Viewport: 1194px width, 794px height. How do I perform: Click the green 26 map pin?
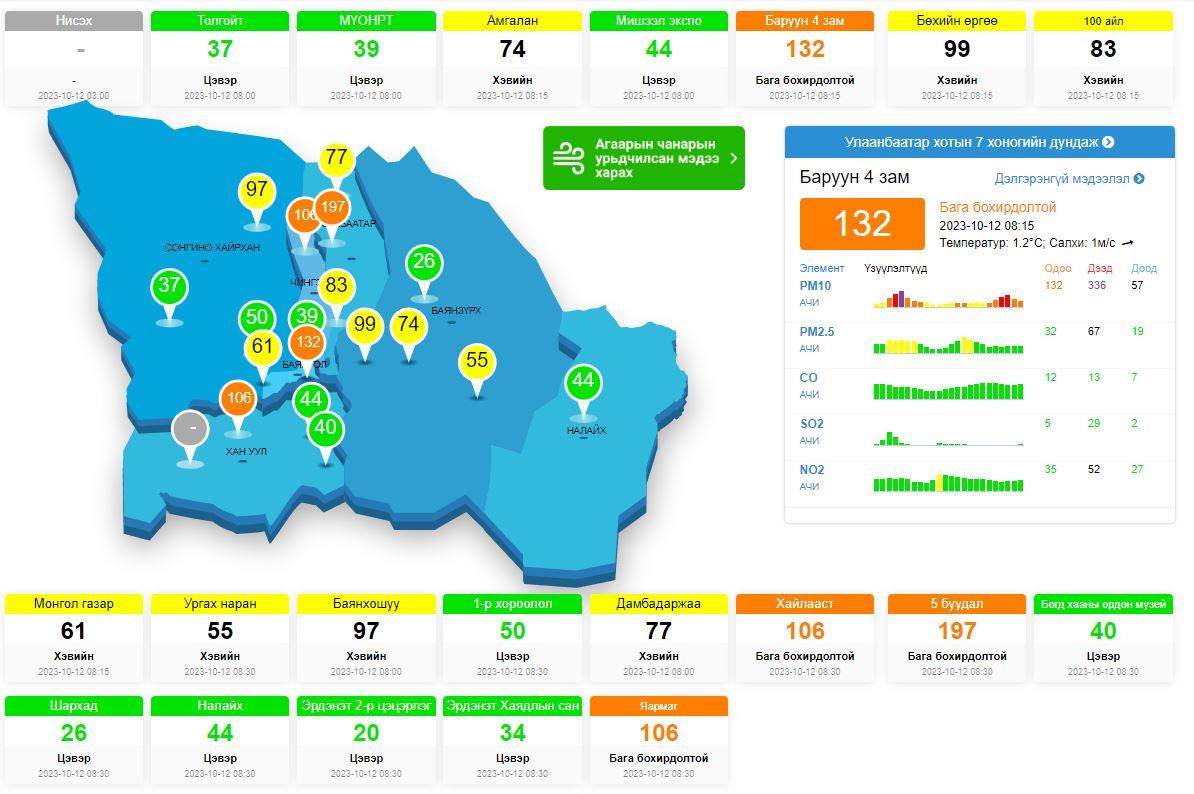click(424, 263)
